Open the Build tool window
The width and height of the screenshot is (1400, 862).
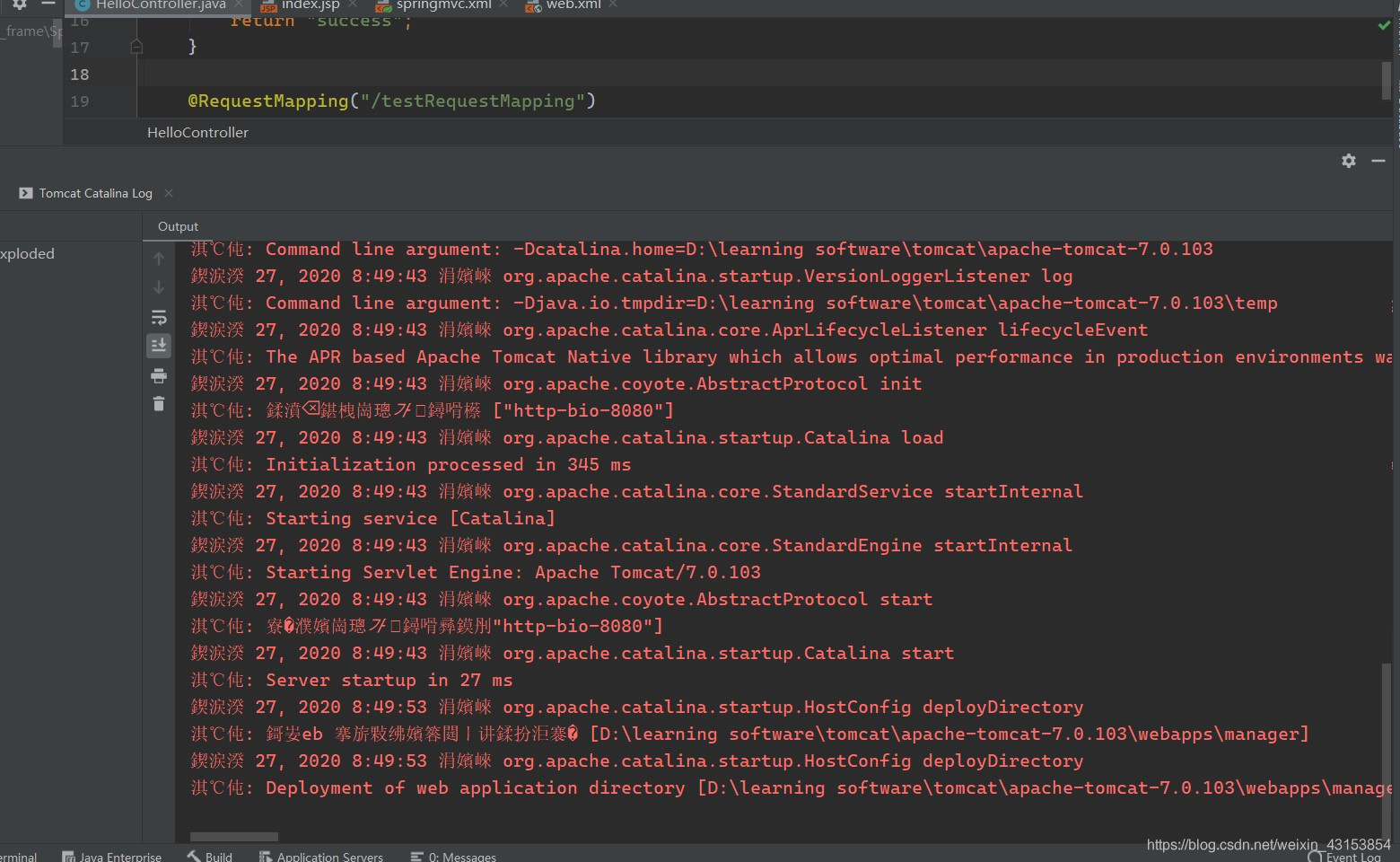coord(210,857)
